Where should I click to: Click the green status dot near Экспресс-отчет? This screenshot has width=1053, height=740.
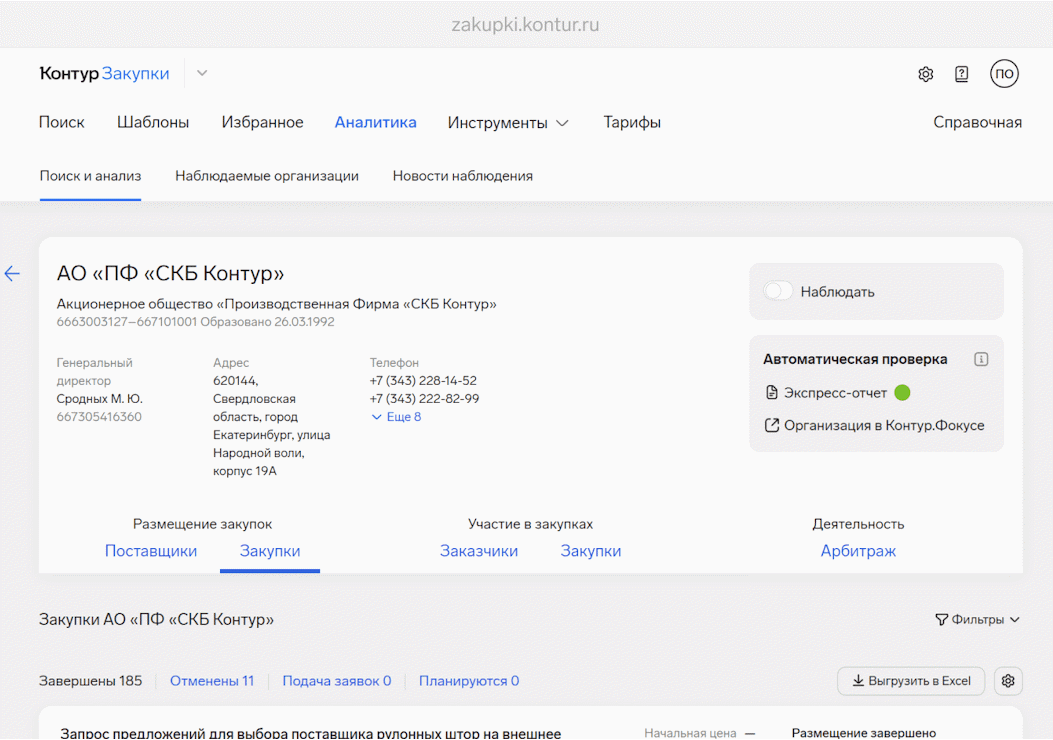(x=903, y=393)
